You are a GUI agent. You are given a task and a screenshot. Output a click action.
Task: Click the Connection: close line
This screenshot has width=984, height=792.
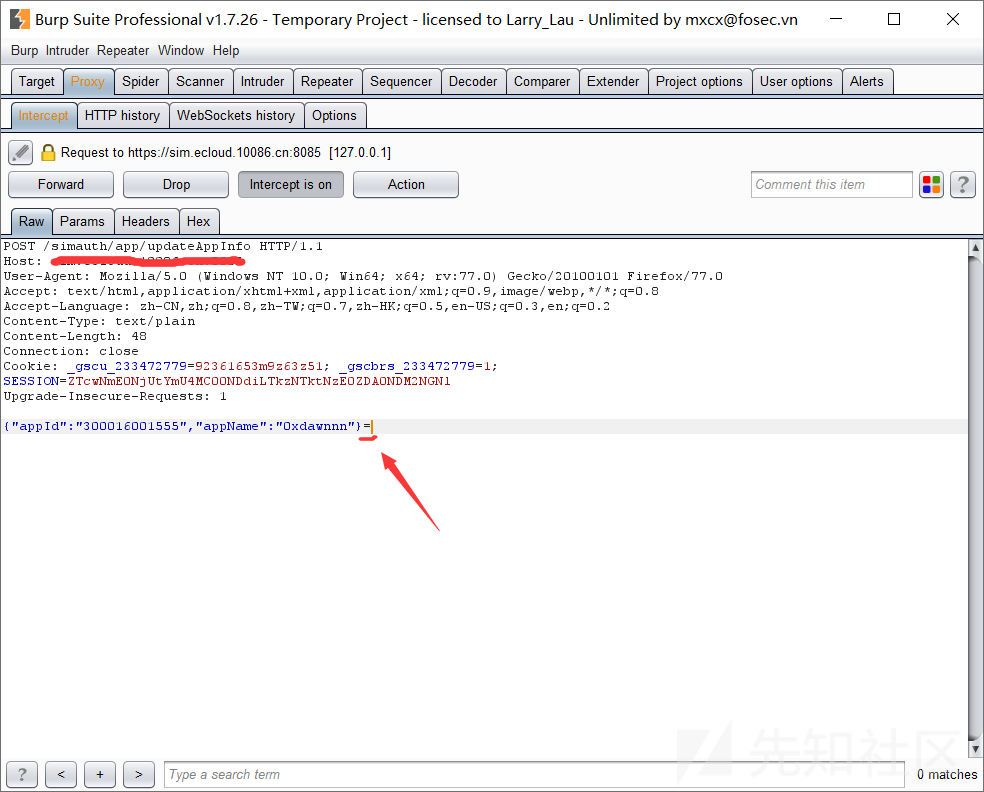[71, 351]
